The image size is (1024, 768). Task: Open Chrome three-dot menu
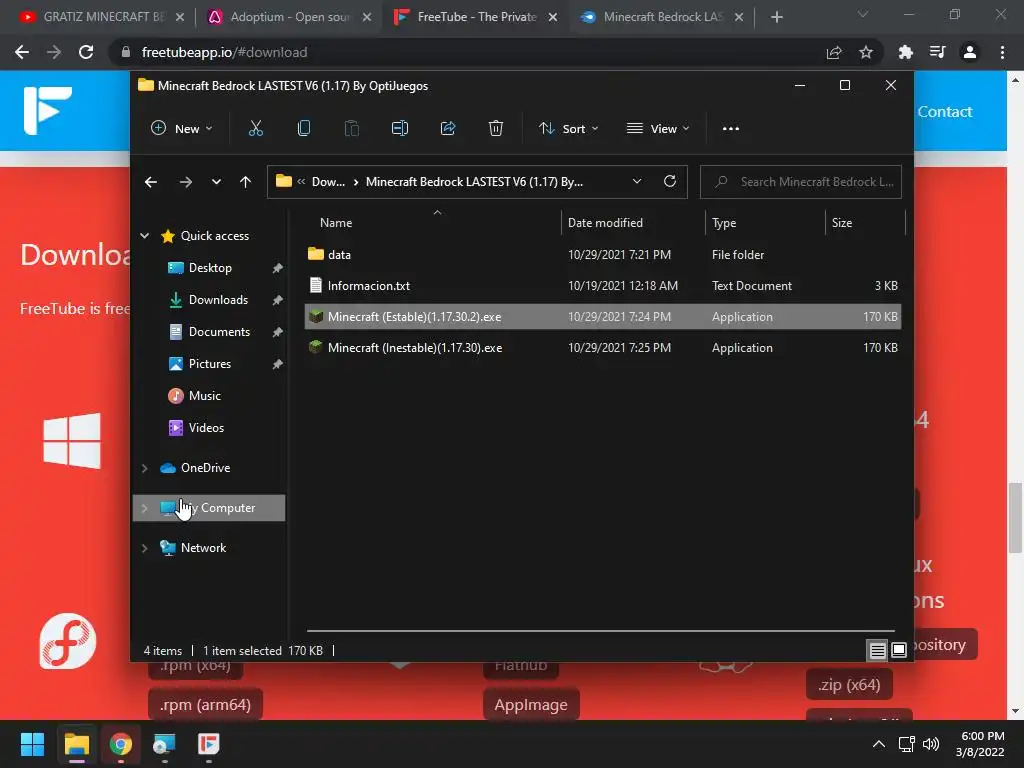(1002, 52)
